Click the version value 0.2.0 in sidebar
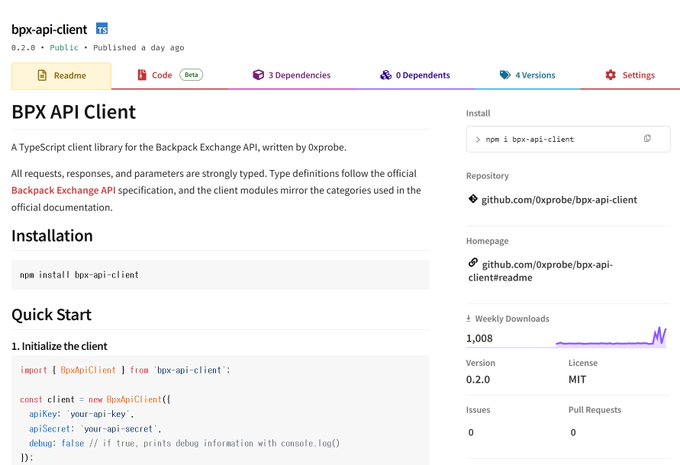 pos(478,380)
